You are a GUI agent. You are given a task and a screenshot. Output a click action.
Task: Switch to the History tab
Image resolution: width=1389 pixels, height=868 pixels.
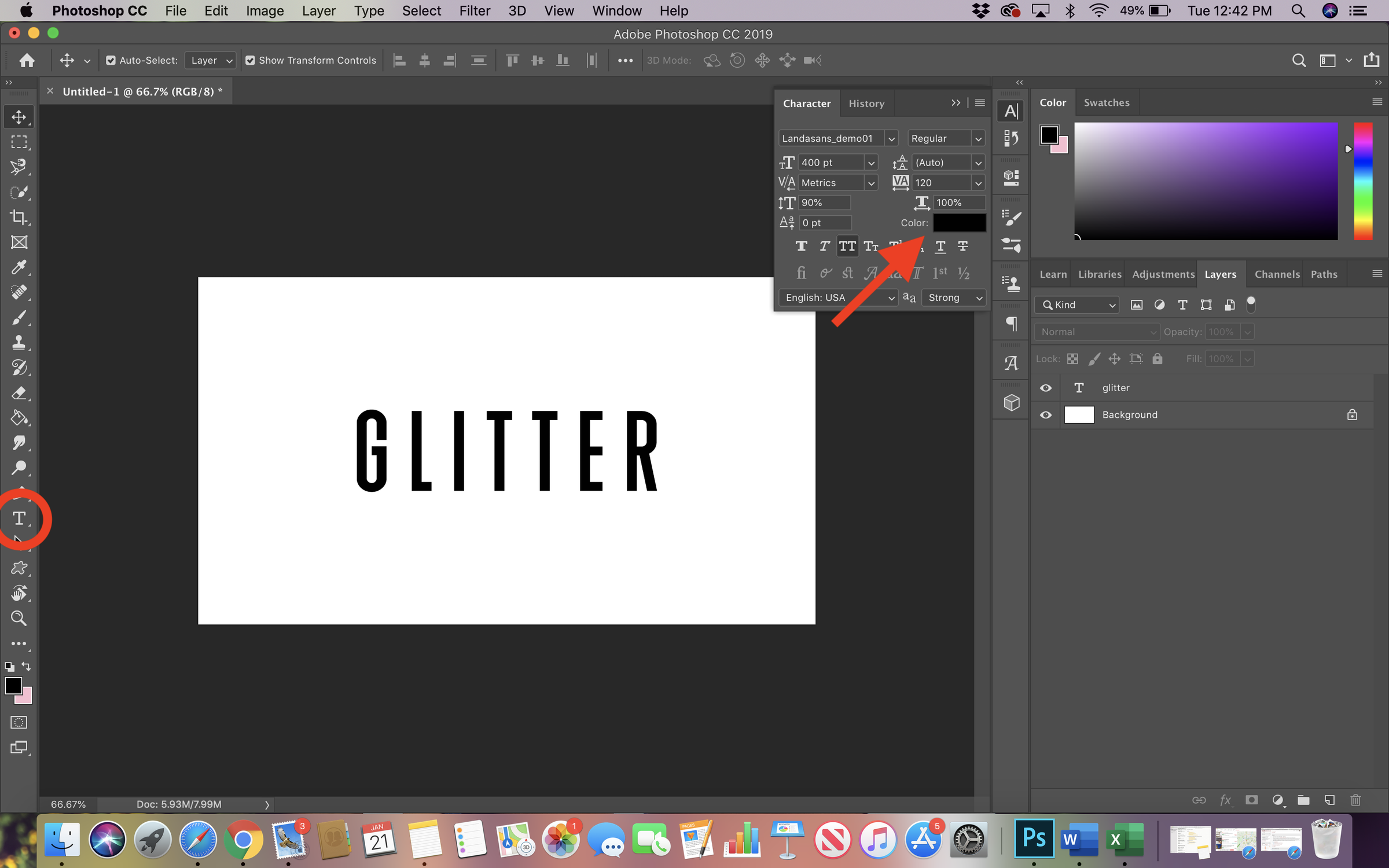[x=866, y=103]
